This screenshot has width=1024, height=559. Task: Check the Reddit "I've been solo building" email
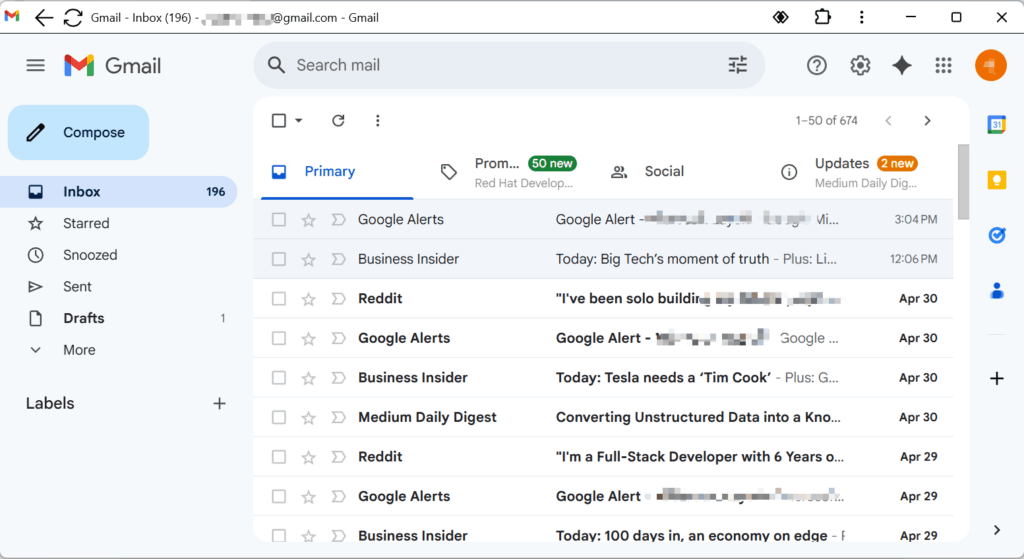(x=279, y=298)
